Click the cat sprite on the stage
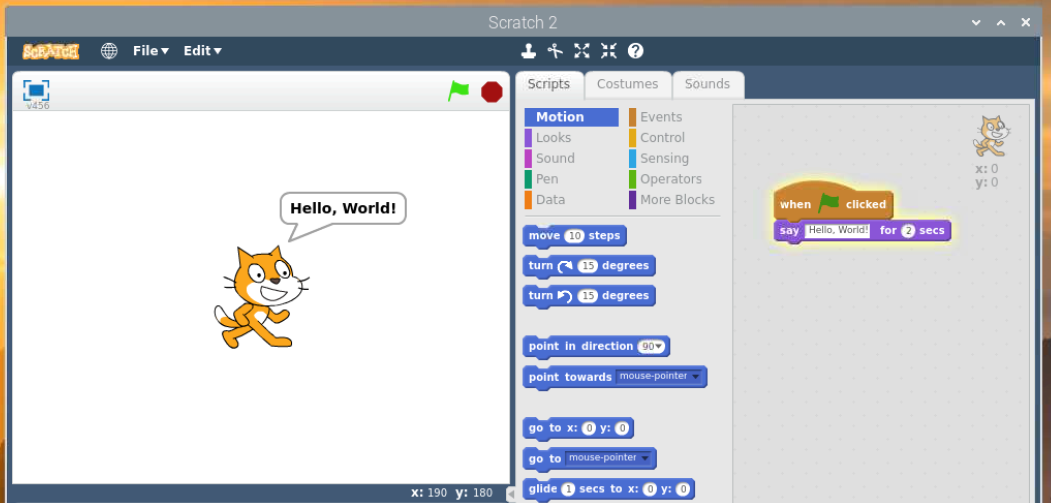Screen dimensions: 1051x503 click(261, 297)
